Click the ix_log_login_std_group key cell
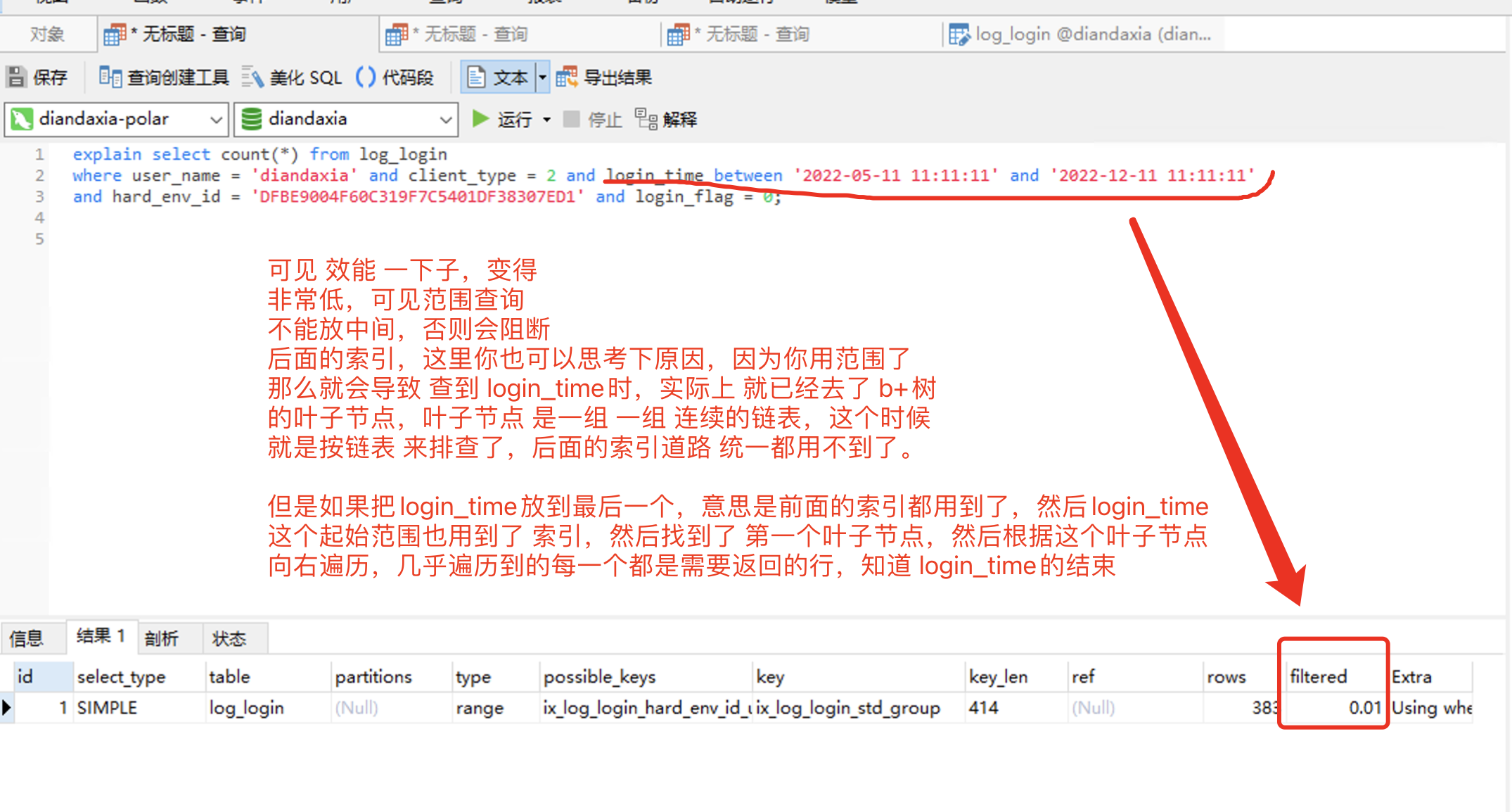The width and height of the screenshot is (1512, 812). coord(848,708)
